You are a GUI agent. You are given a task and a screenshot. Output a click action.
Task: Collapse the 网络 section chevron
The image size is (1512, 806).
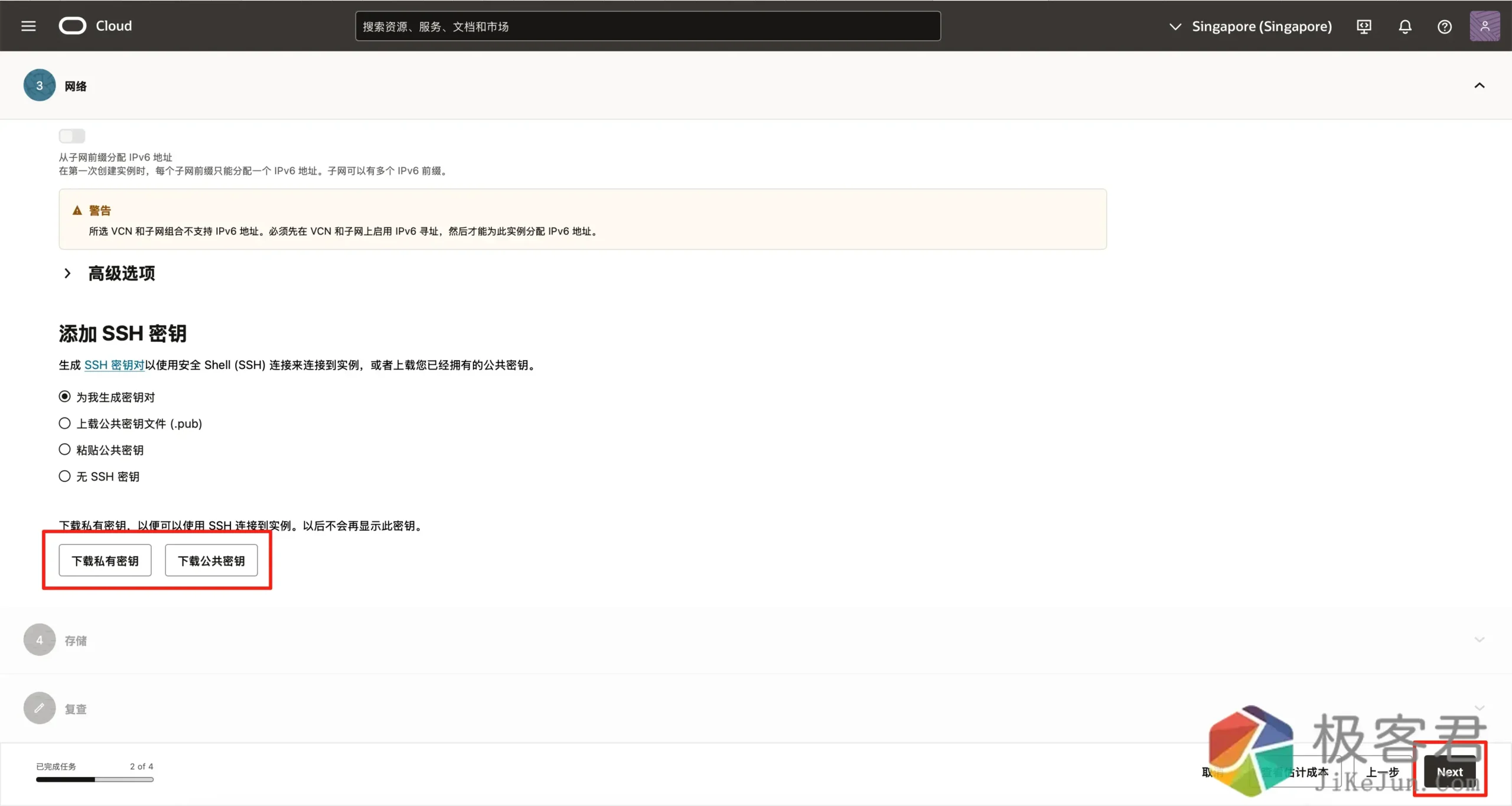(1479, 86)
